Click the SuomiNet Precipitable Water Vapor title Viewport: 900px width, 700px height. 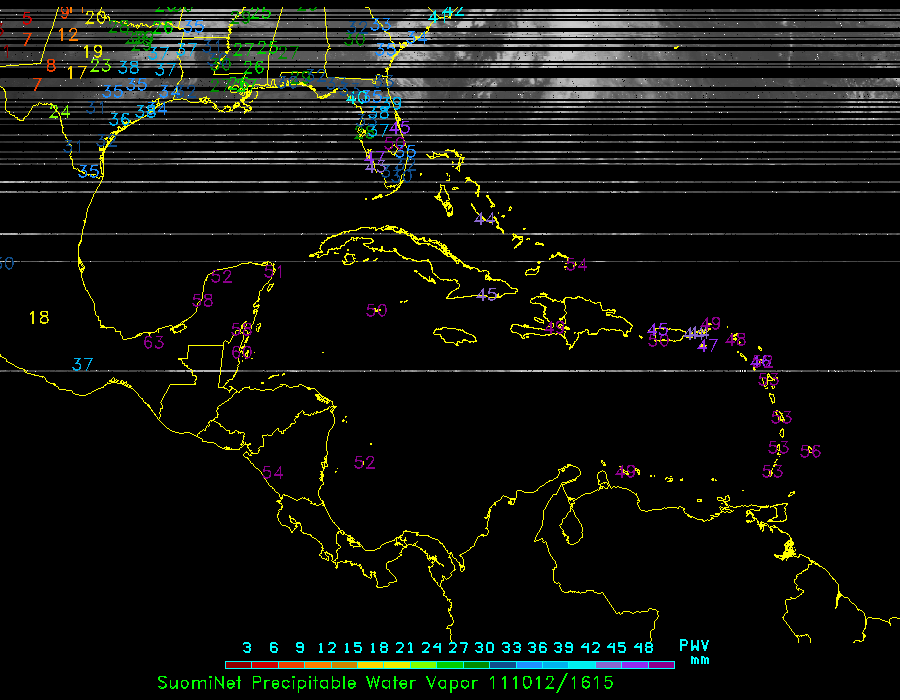320,683
